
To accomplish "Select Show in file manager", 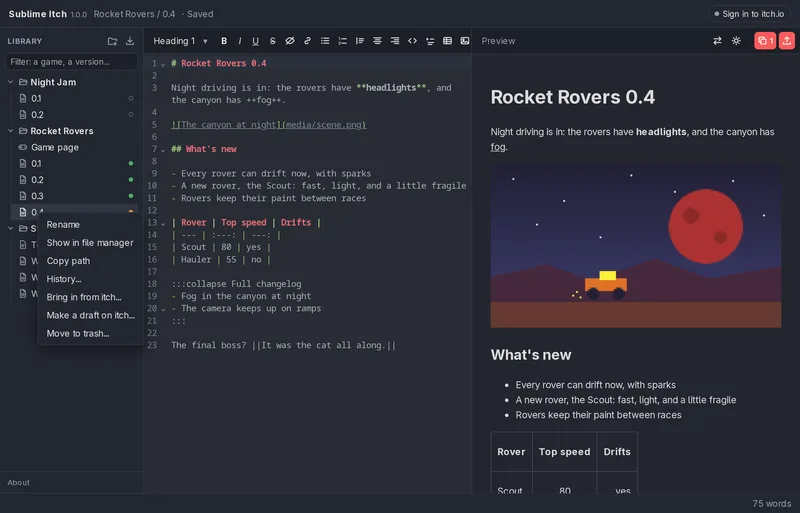I will (x=90, y=243).
